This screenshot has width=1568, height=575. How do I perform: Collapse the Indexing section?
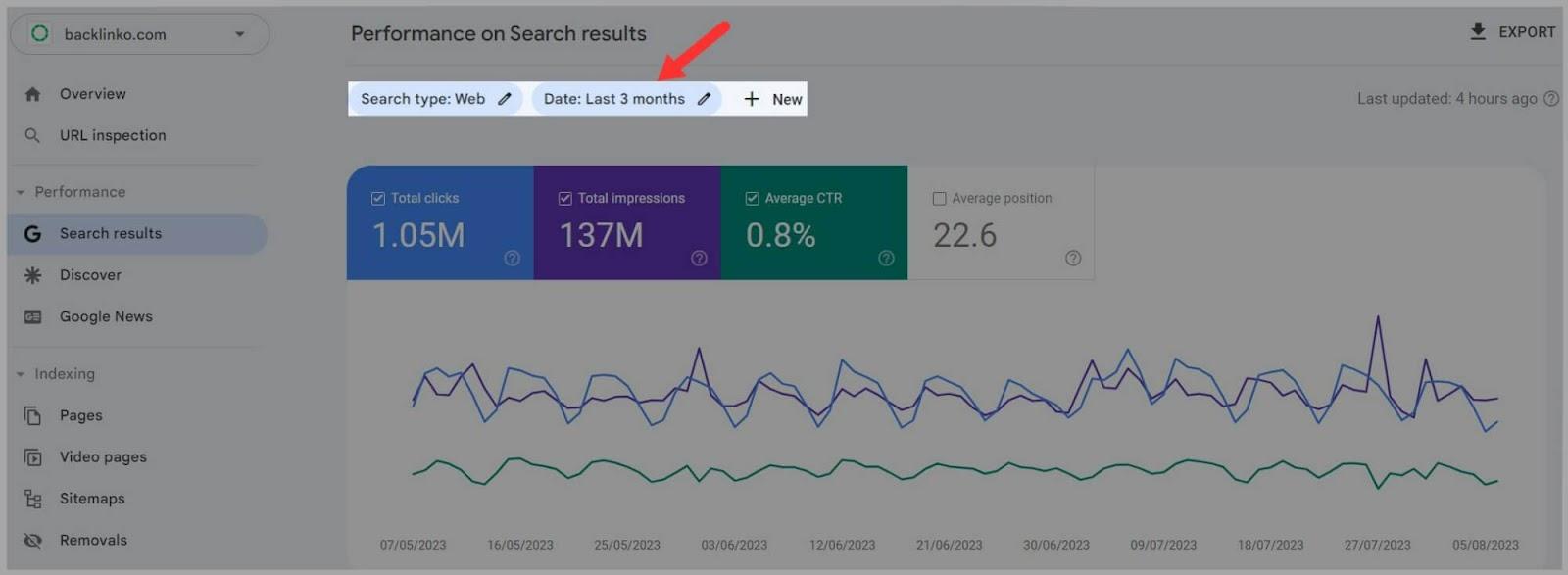pos(21,374)
